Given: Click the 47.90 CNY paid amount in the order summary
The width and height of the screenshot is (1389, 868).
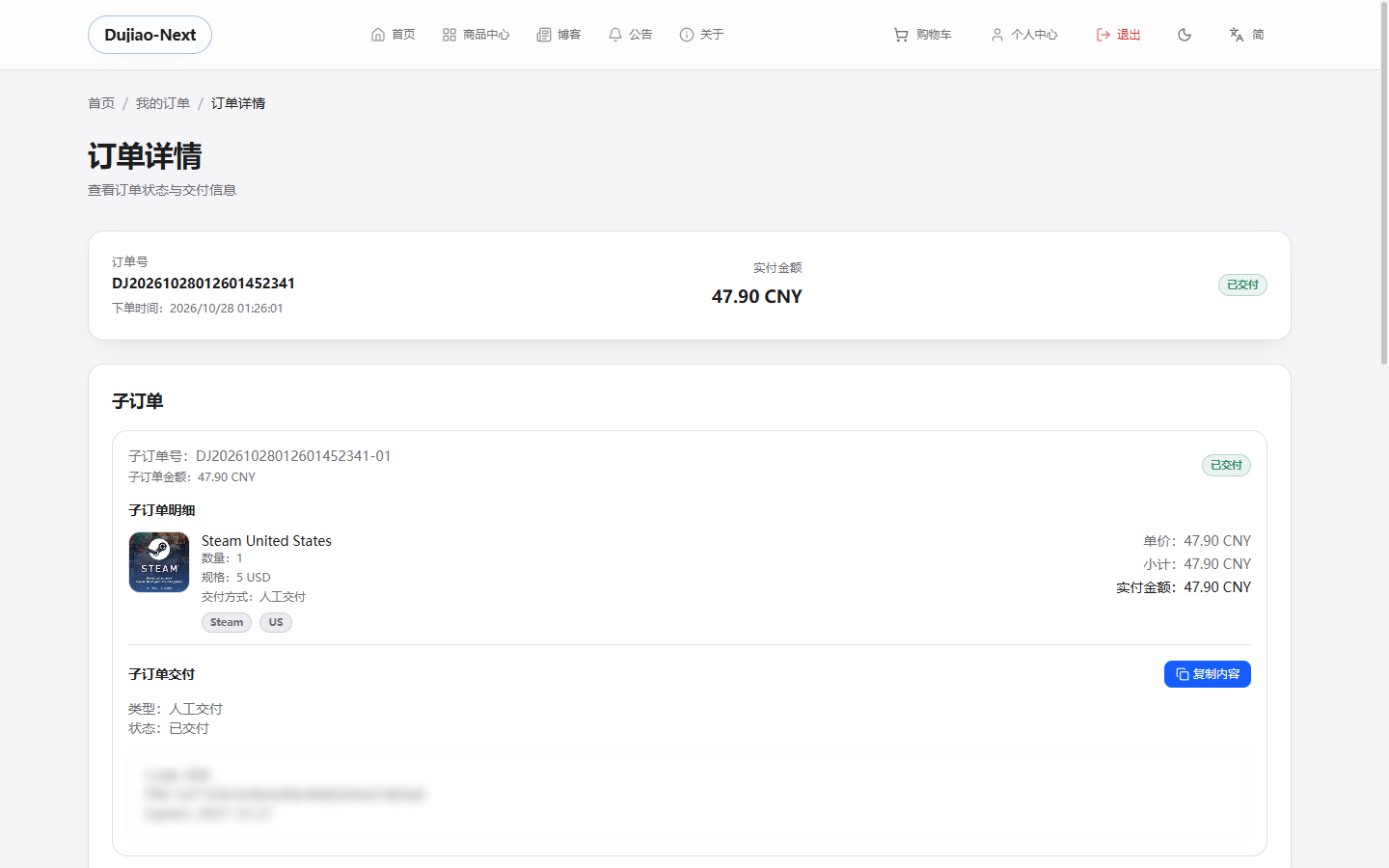Looking at the screenshot, I should (x=757, y=297).
